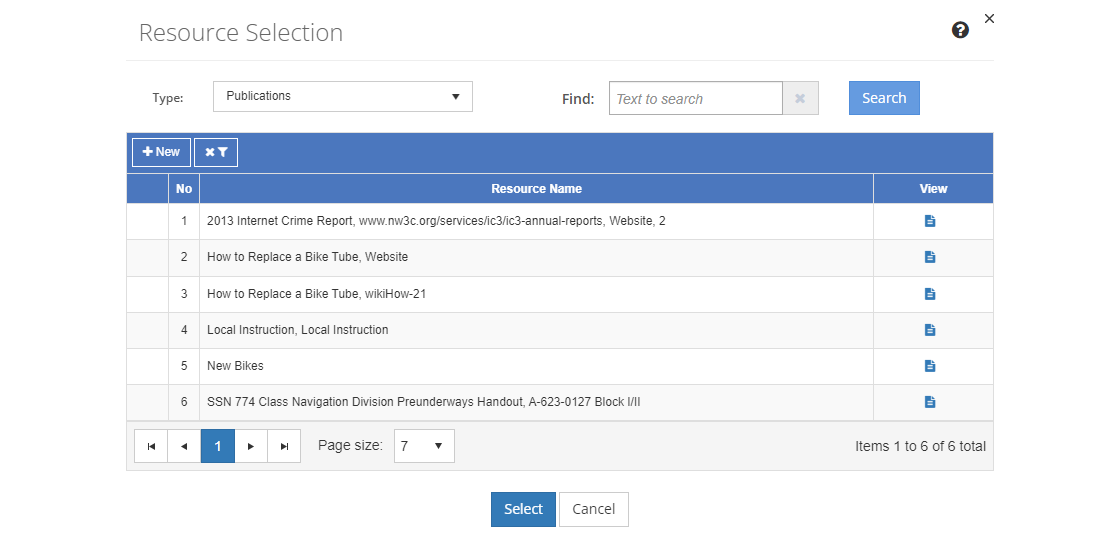Click the Select button
Viewport: 1120px width, 545px height.
tap(523, 509)
